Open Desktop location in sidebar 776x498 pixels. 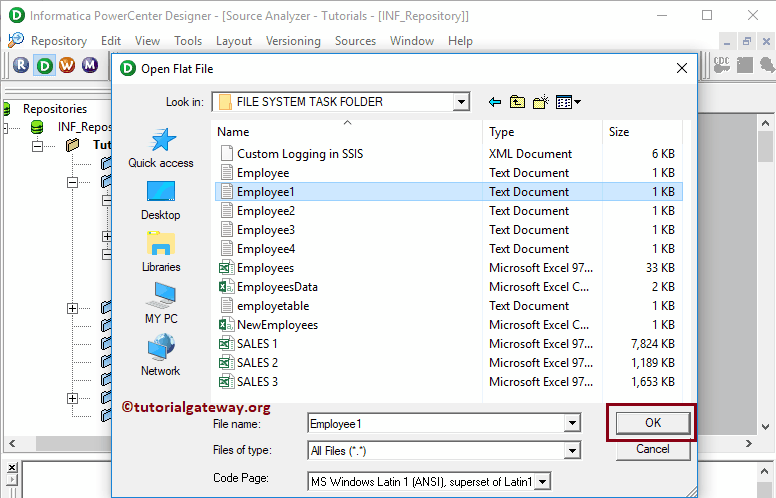click(x=161, y=200)
